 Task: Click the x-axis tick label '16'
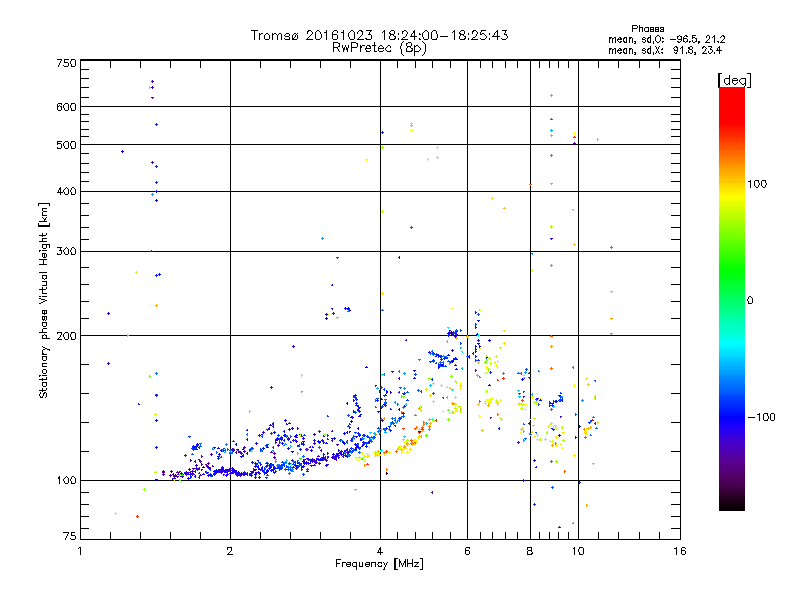680,551
